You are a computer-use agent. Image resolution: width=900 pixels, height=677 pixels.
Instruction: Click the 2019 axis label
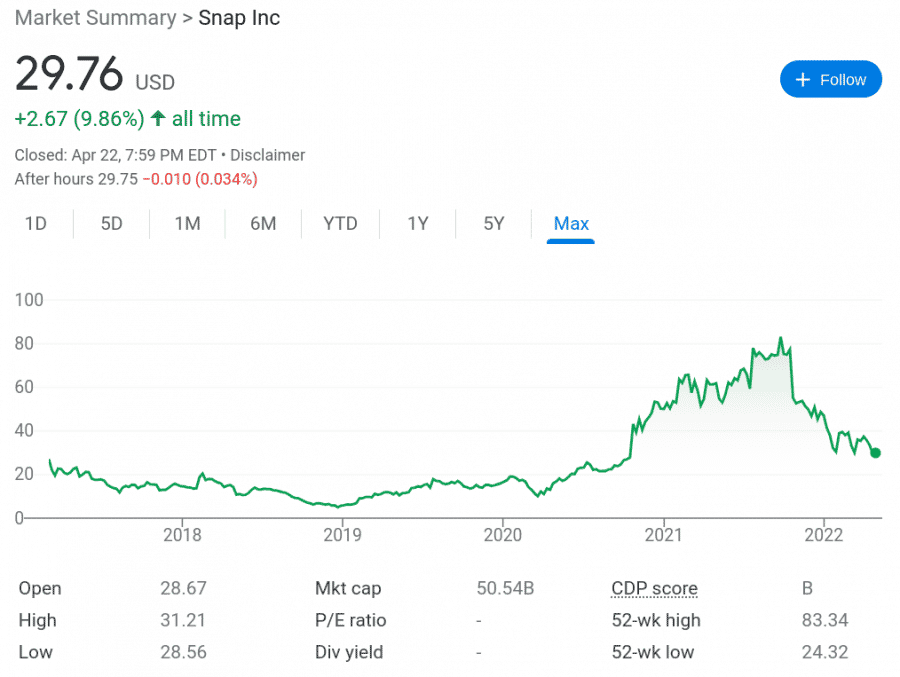342,535
